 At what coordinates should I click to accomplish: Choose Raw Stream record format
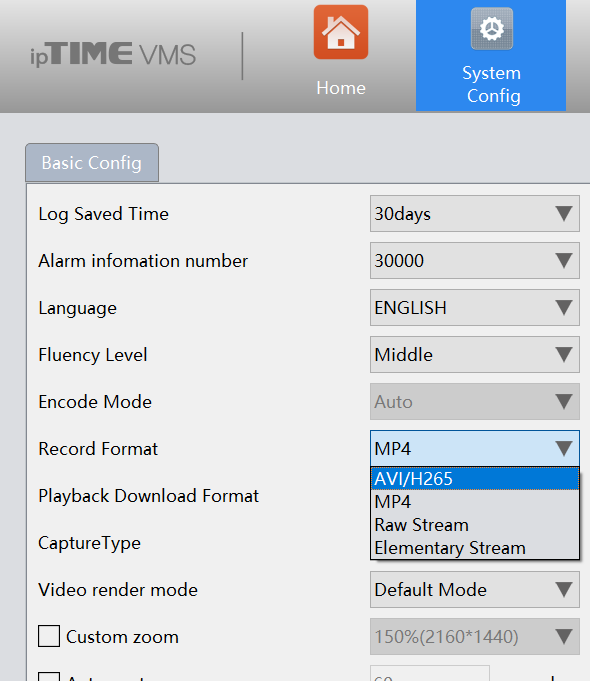pos(475,525)
